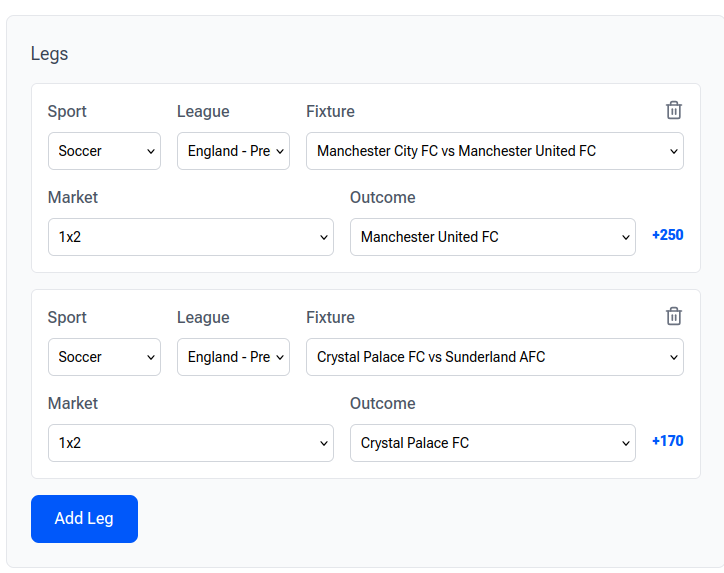Open the Crystal Palace FC outcome dropdown
Screen dimensions: 724x573
pos(492,443)
